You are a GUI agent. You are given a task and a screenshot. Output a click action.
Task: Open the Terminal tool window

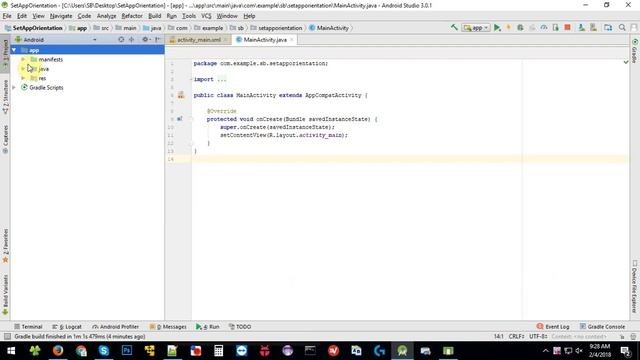coord(28,327)
